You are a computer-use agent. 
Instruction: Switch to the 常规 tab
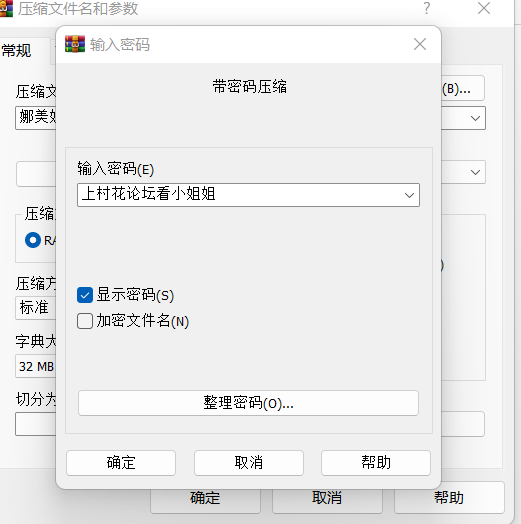(16, 51)
